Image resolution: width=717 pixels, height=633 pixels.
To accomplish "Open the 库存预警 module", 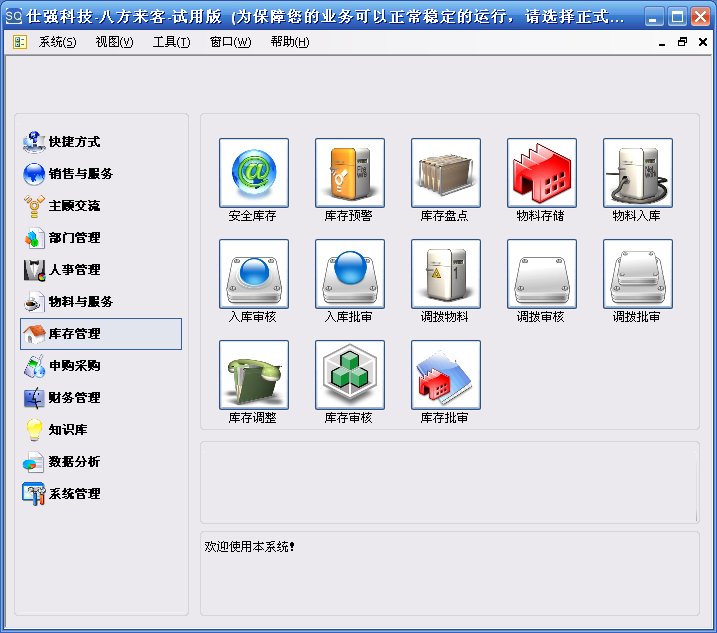I will [349, 173].
